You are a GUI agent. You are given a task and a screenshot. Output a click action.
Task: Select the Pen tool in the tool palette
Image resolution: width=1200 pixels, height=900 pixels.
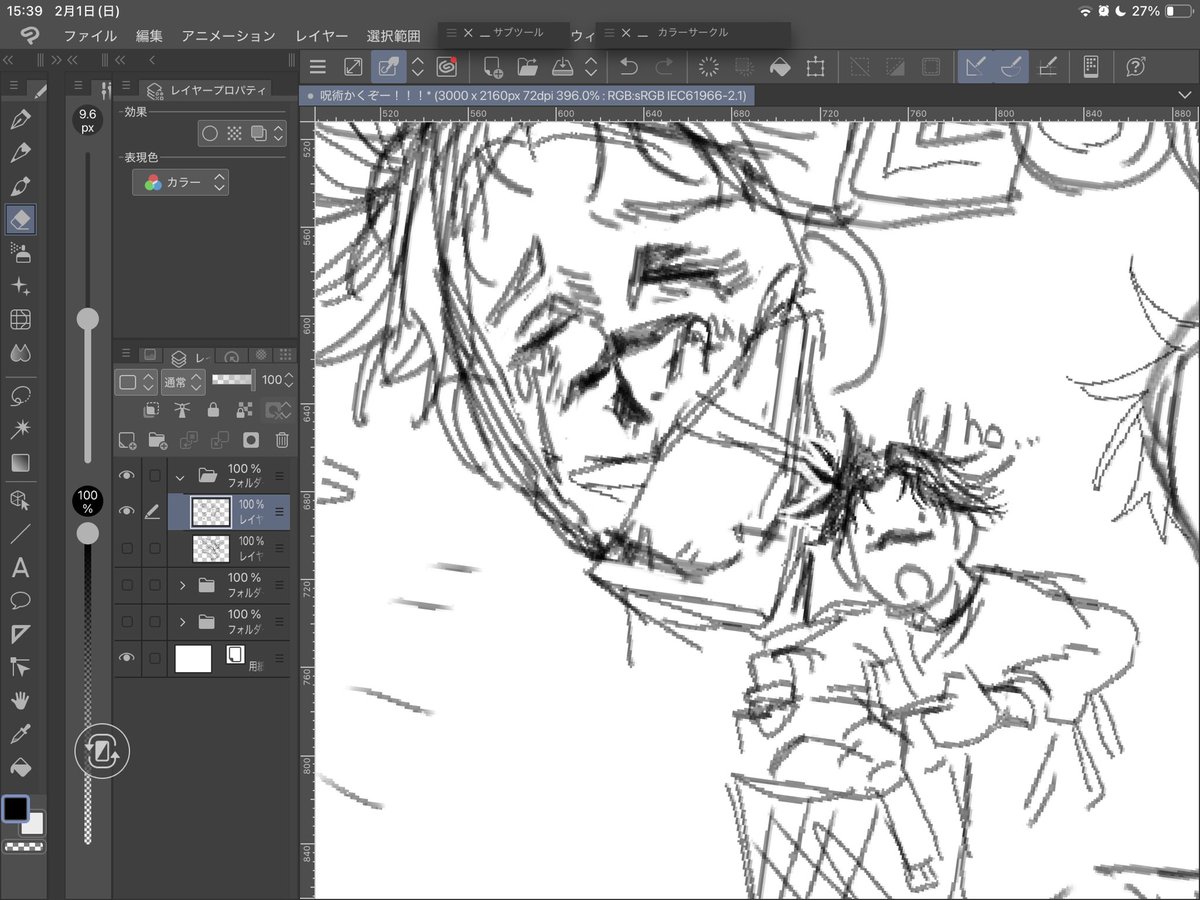pos(20,121)
